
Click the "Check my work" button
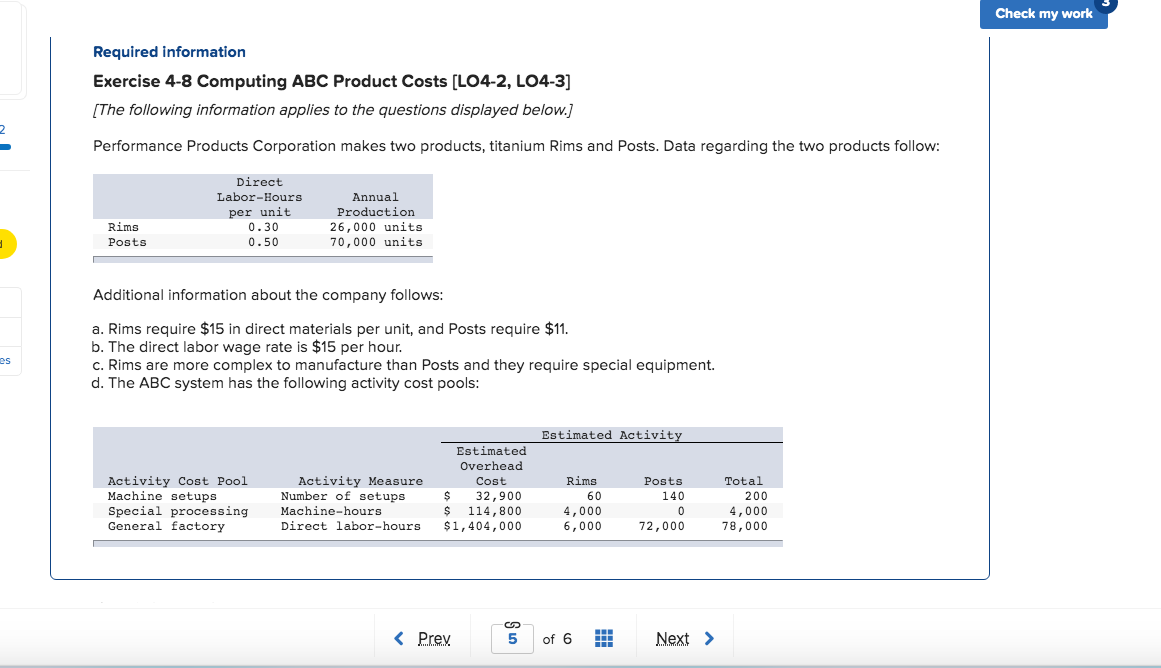[x=1043, y=14]
